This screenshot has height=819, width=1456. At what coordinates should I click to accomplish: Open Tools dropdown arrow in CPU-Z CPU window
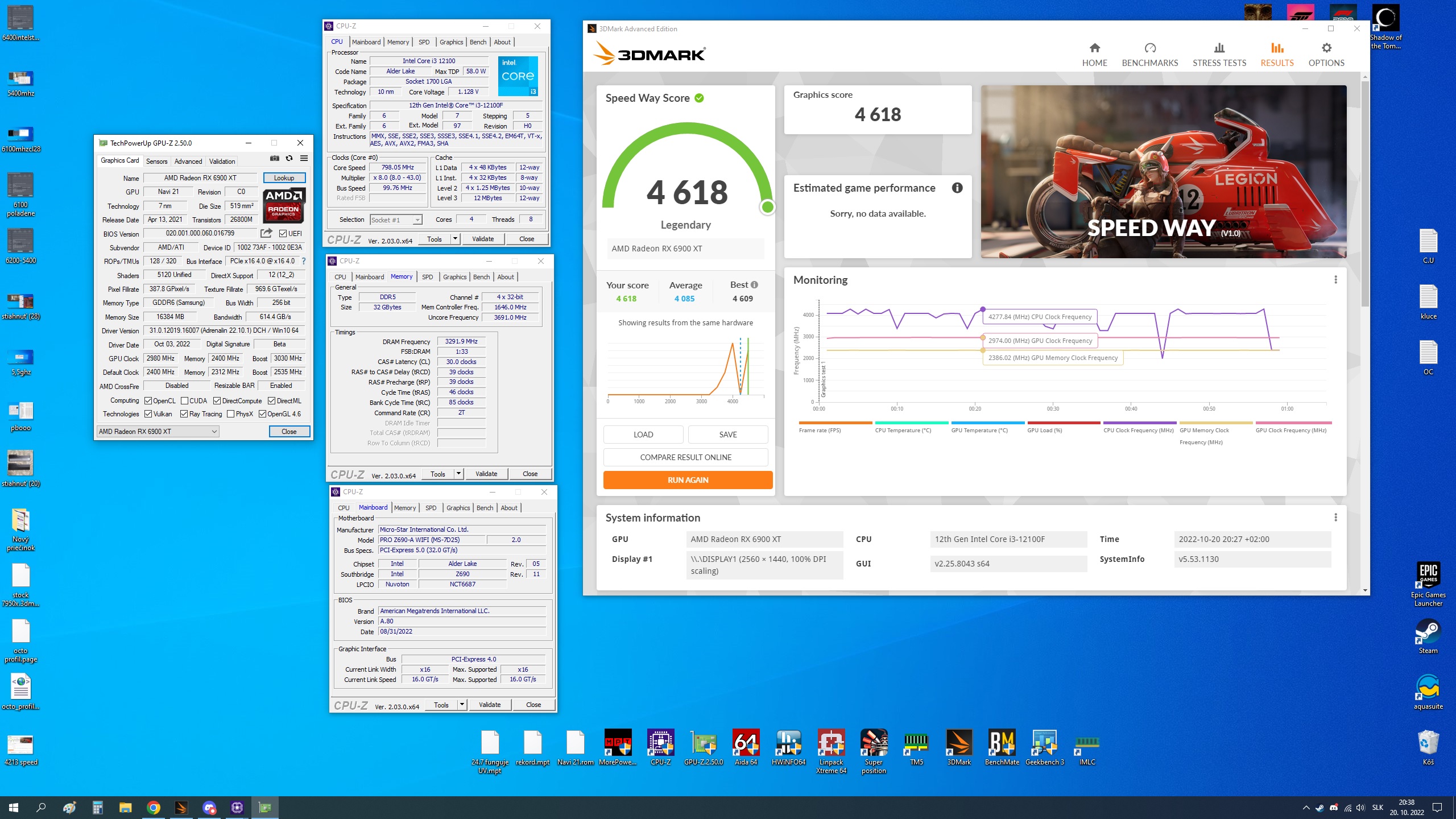(455, 239)
